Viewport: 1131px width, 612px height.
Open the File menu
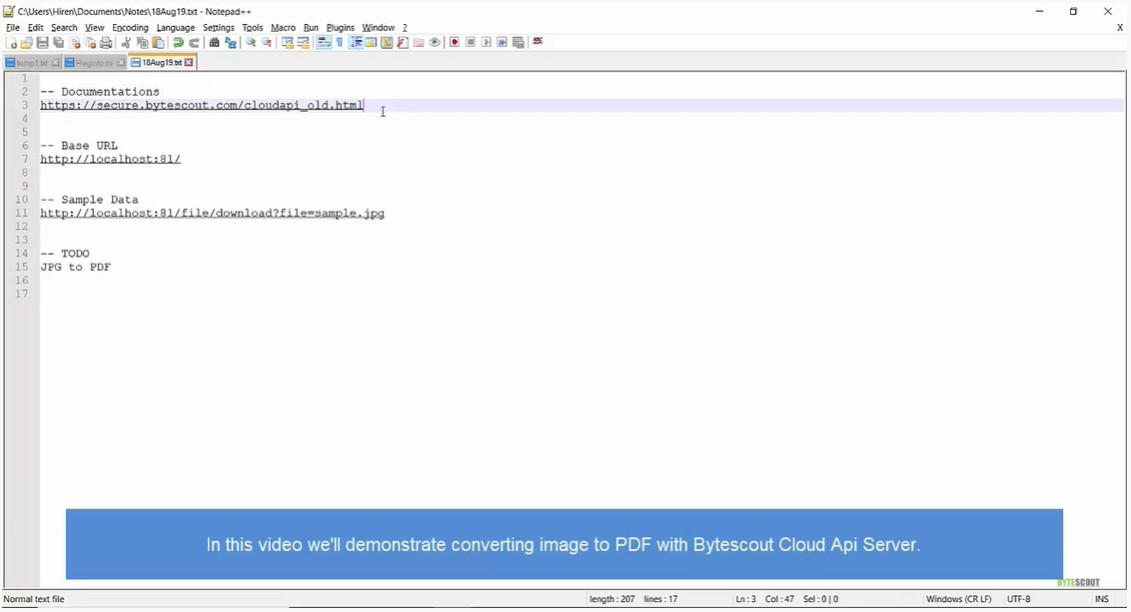[x=13, y=27]
